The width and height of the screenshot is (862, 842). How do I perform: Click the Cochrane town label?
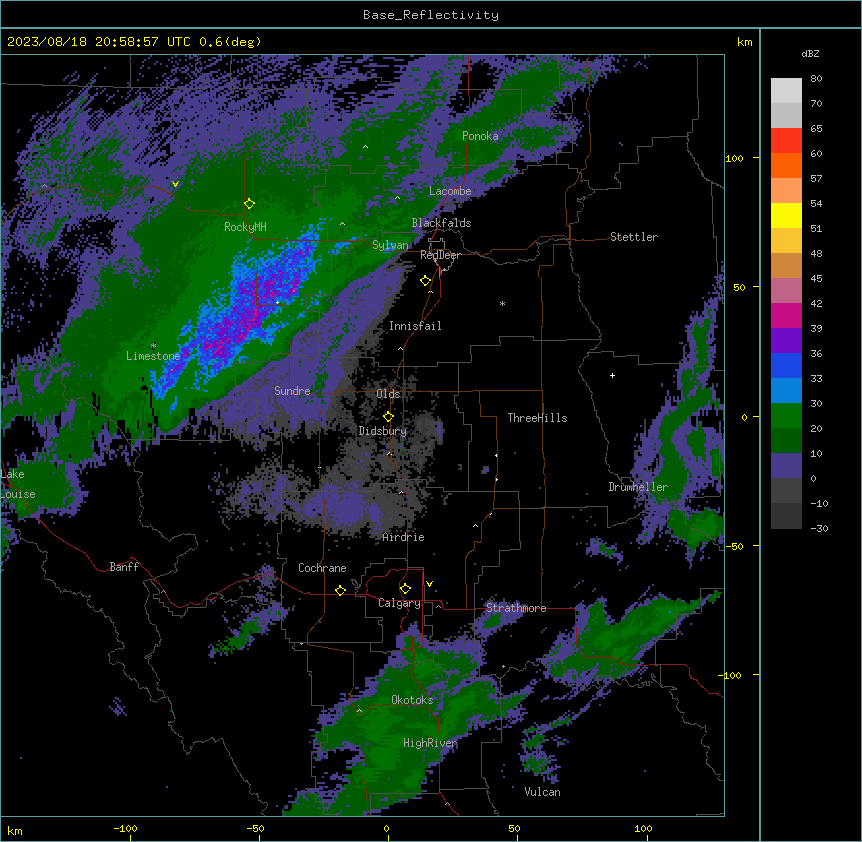click(322, 568)
